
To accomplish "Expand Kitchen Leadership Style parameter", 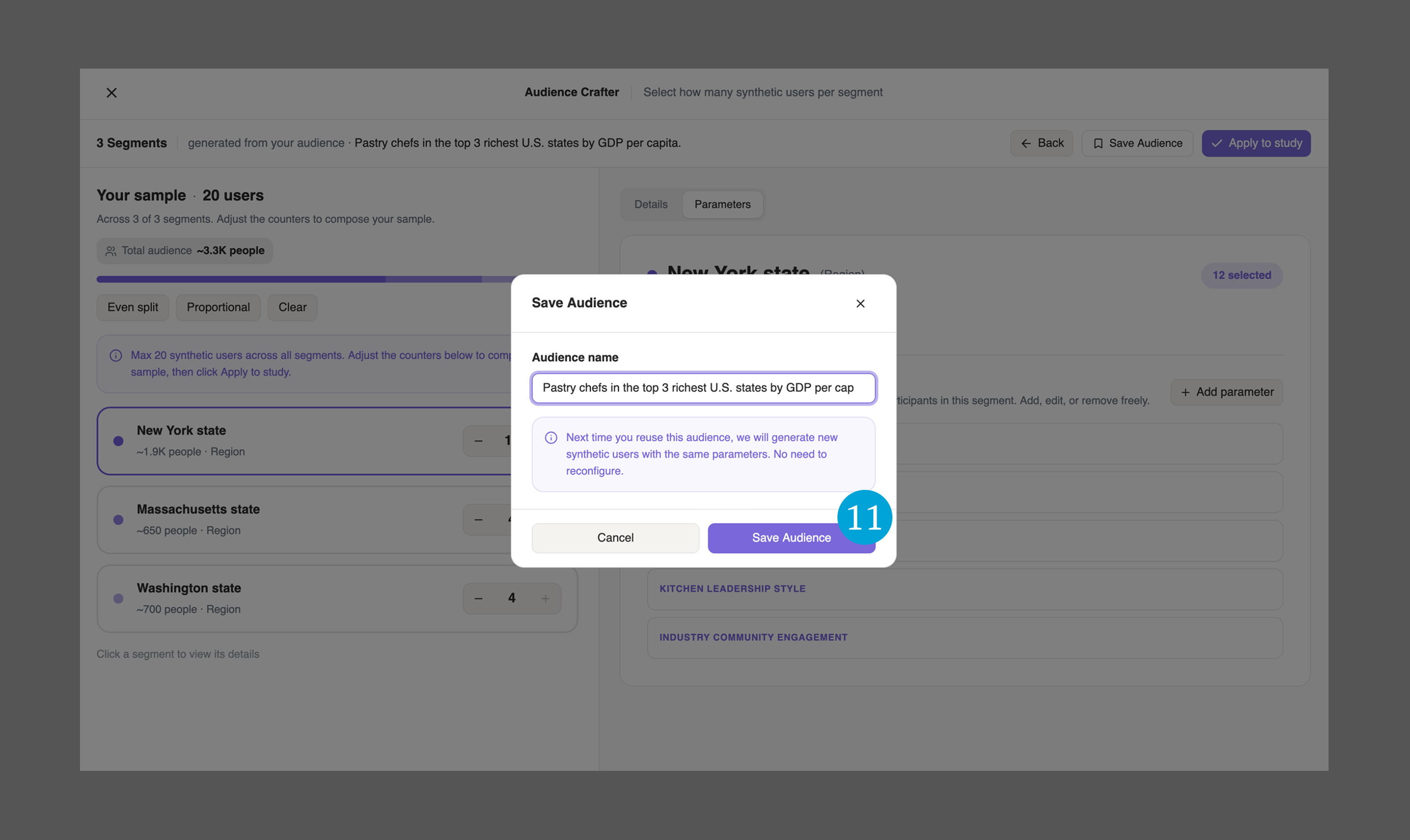I will tap(965, 588).
